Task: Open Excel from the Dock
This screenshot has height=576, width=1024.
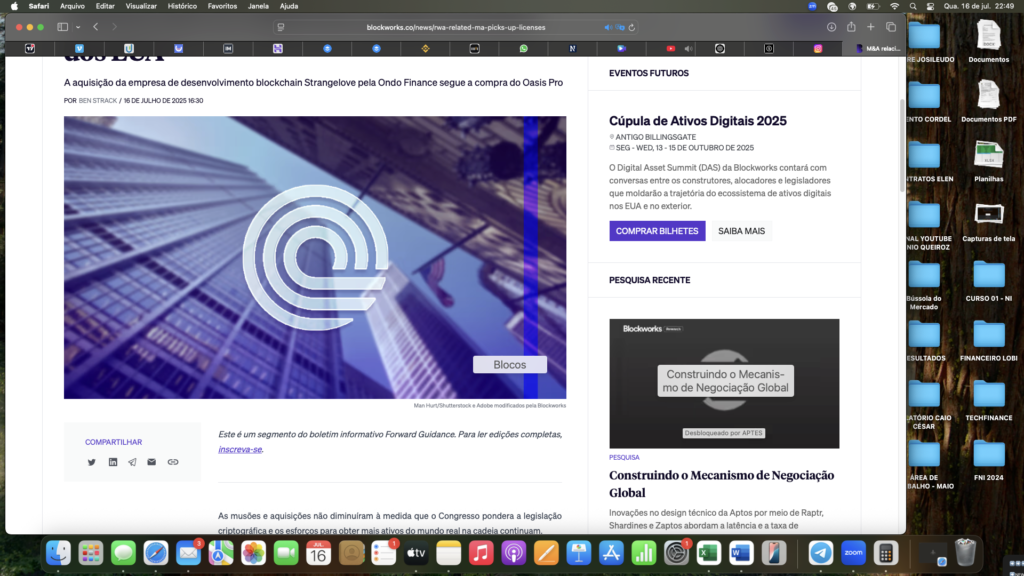Action: [x=709, y=553]
